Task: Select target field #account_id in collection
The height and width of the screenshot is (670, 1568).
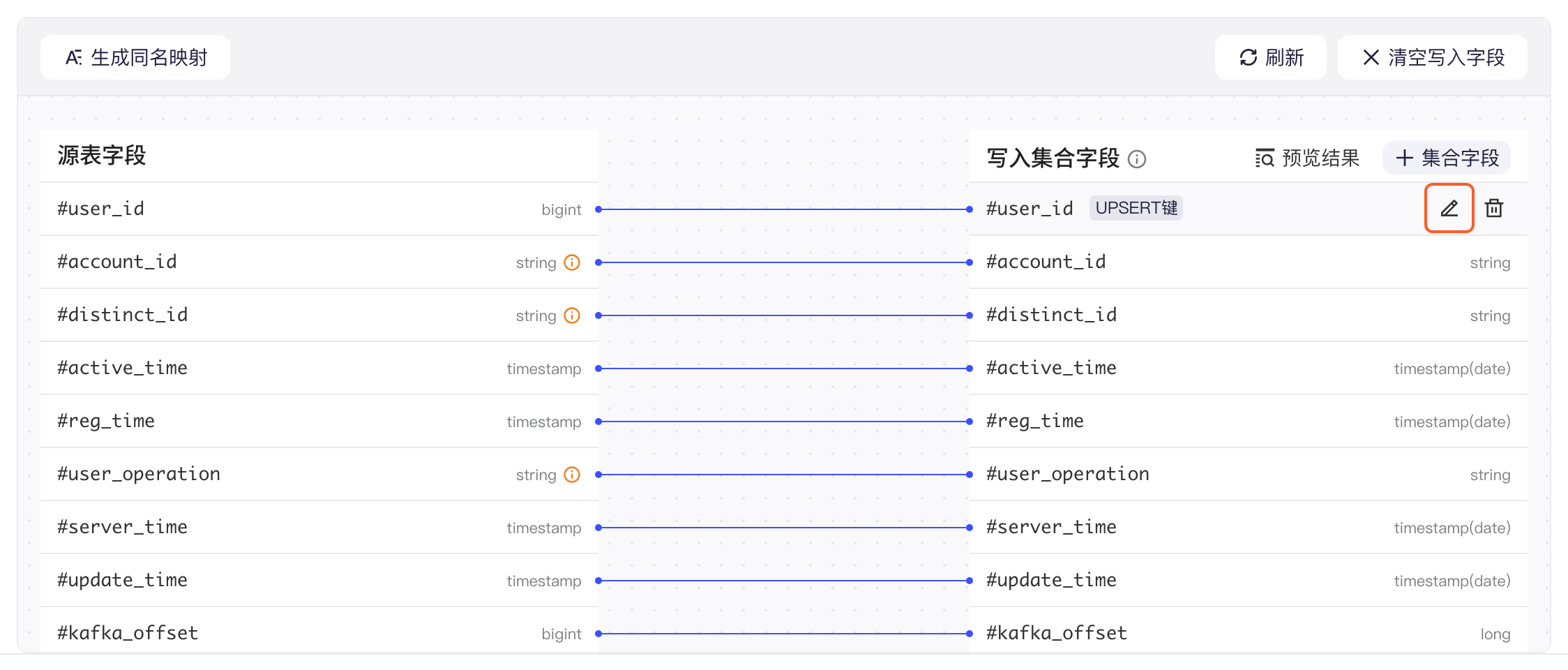Action: click(x=1249, y=262)
